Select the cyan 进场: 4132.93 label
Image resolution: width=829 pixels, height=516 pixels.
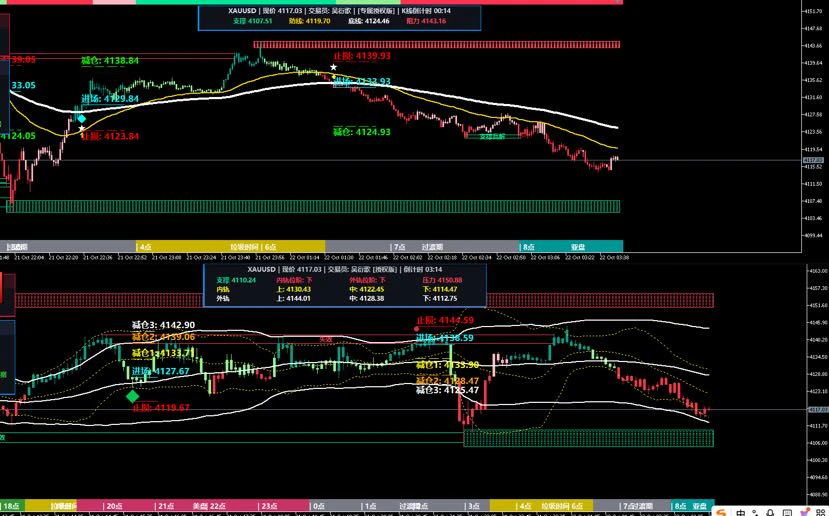362,81
